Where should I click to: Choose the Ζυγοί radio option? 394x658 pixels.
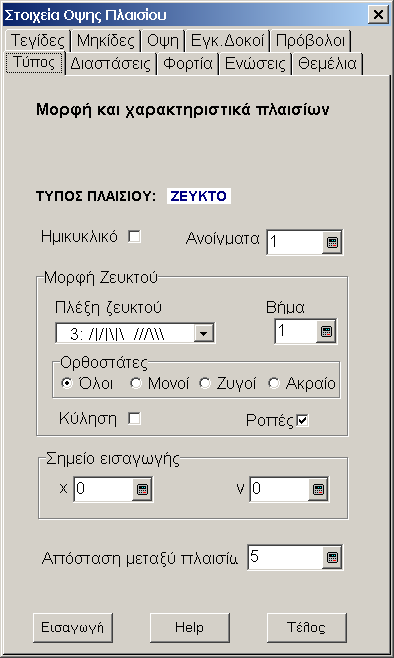pos(205,383)
